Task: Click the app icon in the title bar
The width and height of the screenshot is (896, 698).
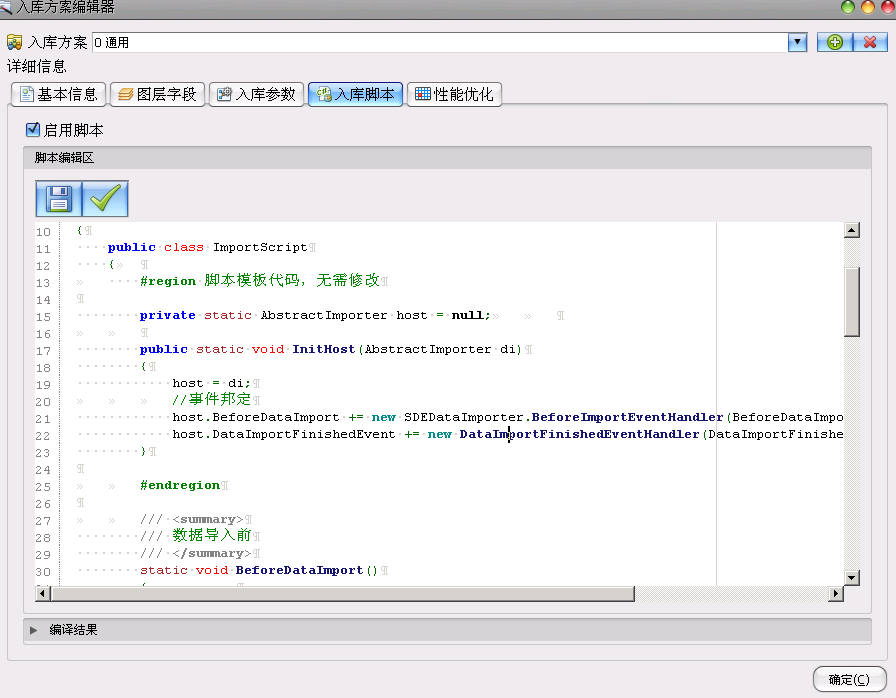Action: tap(6, 7)
